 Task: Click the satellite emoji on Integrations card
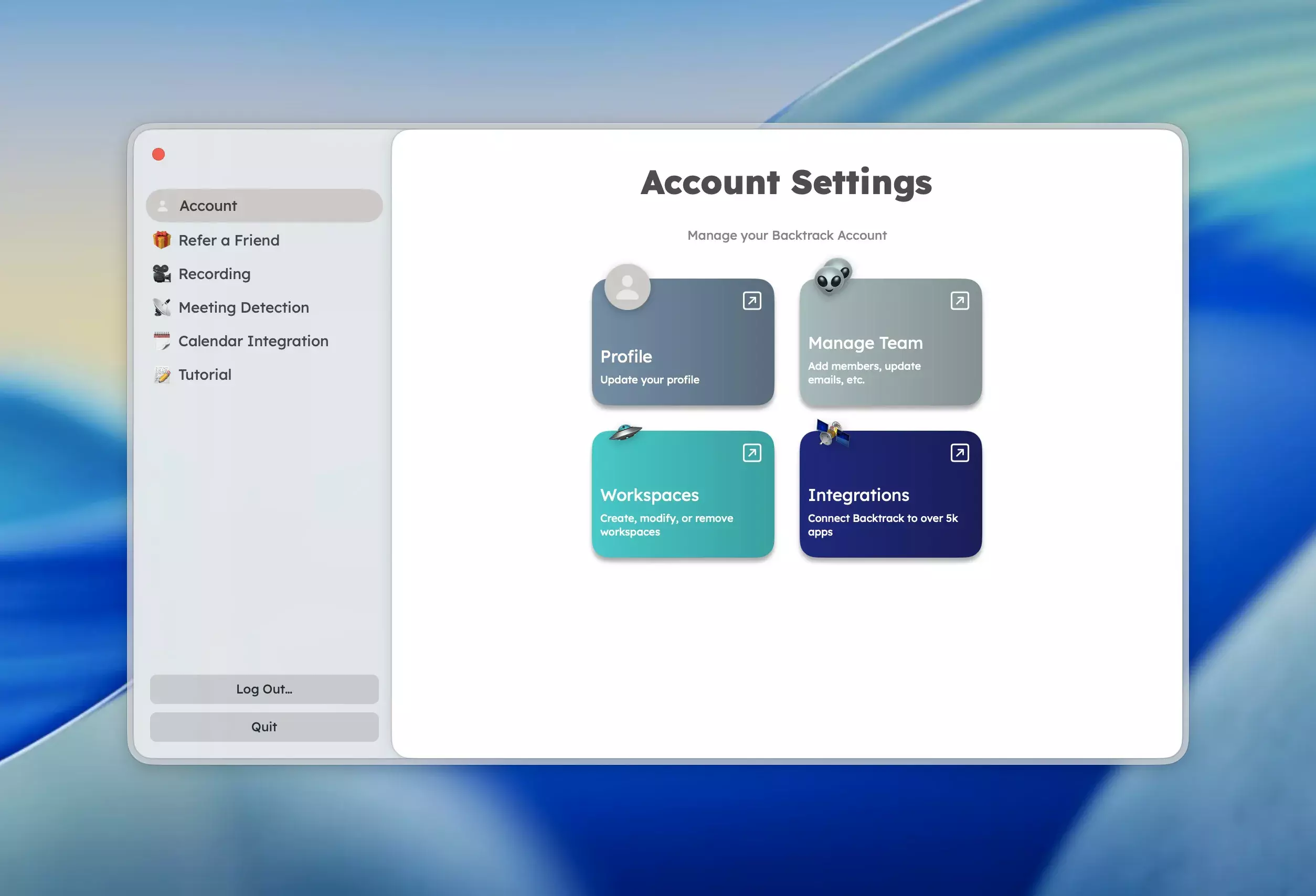pos(832,433)
